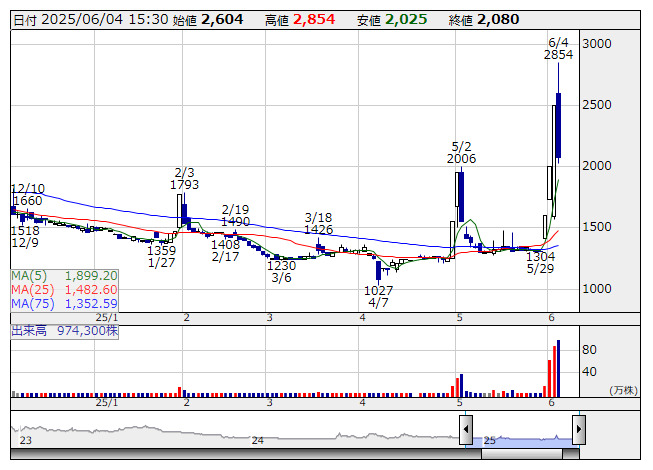The height and width of the screenshot is (470, 653).
Task: Click the 終値 value 2,080
Action: click(x=497, y=20)
